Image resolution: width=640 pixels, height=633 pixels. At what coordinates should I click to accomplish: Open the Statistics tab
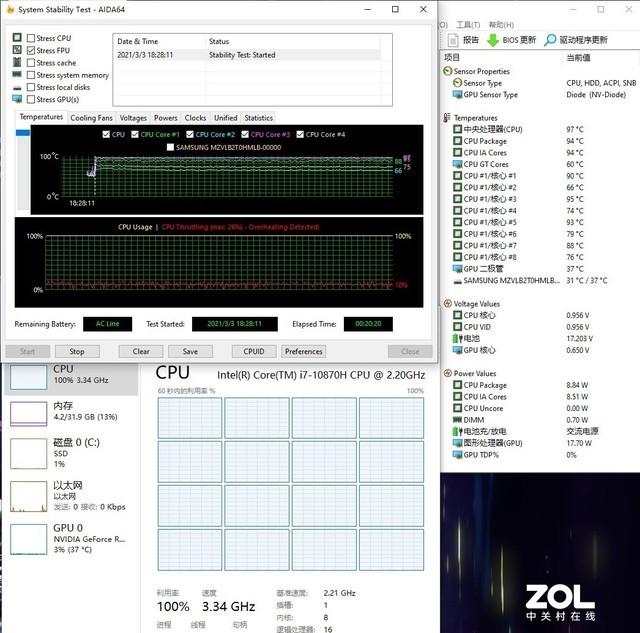point(258,118)
